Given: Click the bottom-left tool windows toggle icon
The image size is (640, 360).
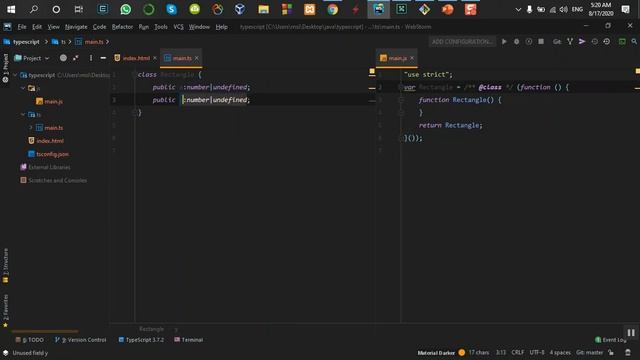Looking at the screenshot, I should coord(5,353).
